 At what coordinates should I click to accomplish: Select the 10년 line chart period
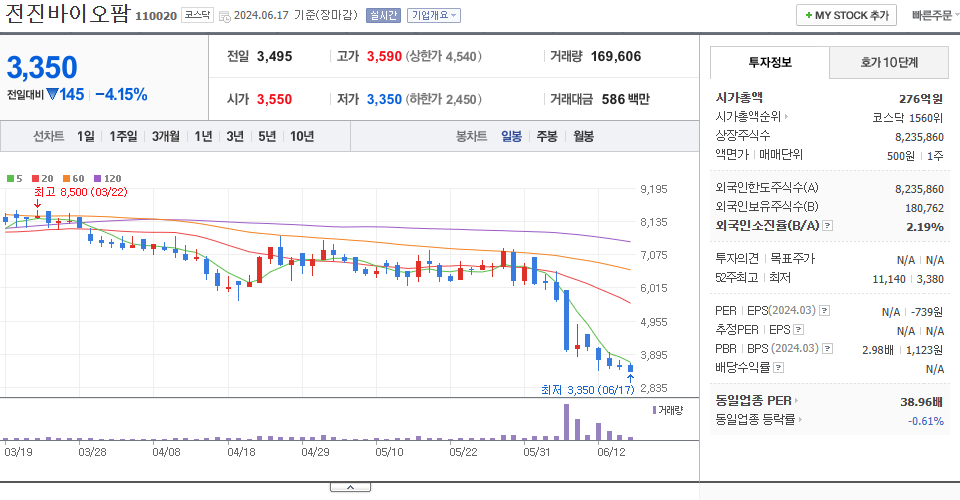click(x=302, y=136)
